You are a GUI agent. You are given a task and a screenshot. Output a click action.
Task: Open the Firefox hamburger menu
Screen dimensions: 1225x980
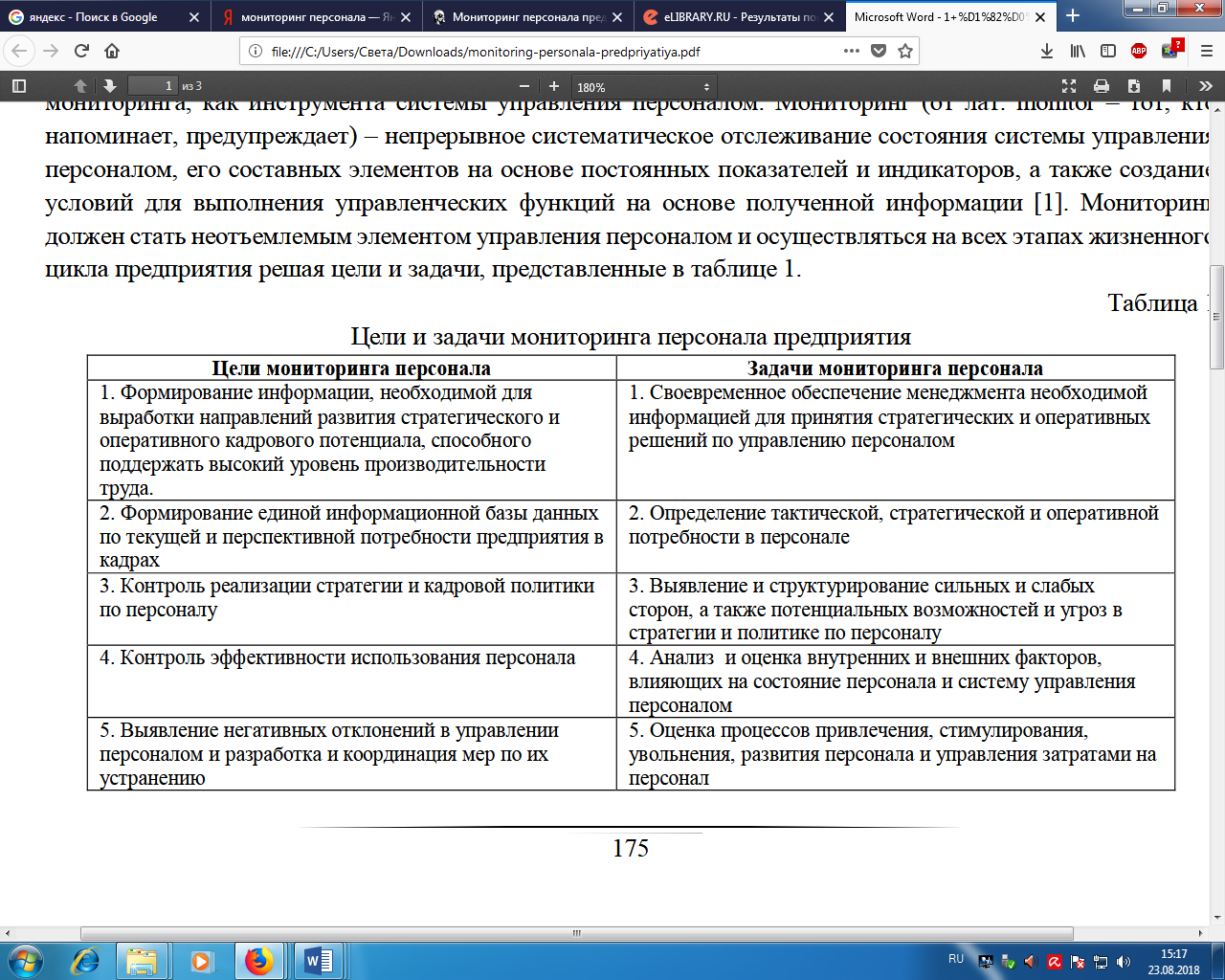pyautogui.click(x=1206, y=51)
